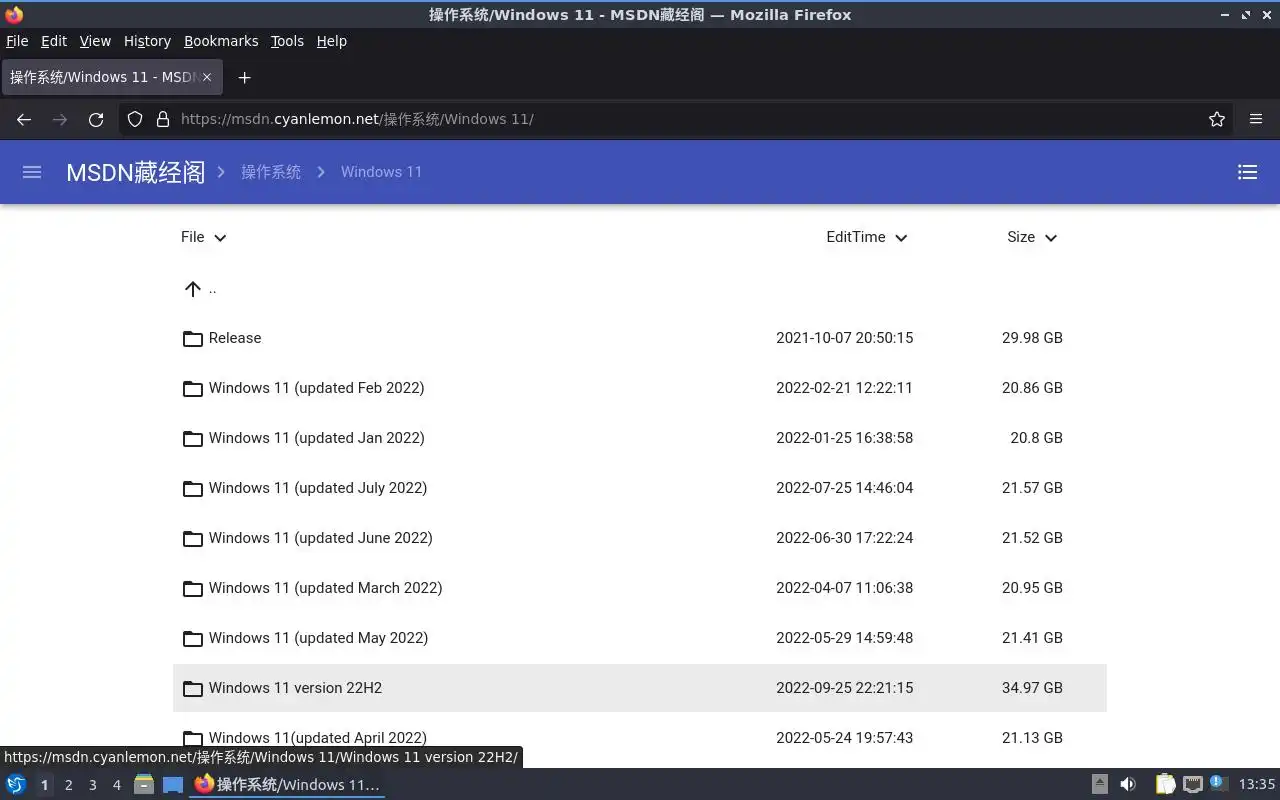Click the 2021-10-07 20:50:15 edit time
1280x800 pixels.
844,338
